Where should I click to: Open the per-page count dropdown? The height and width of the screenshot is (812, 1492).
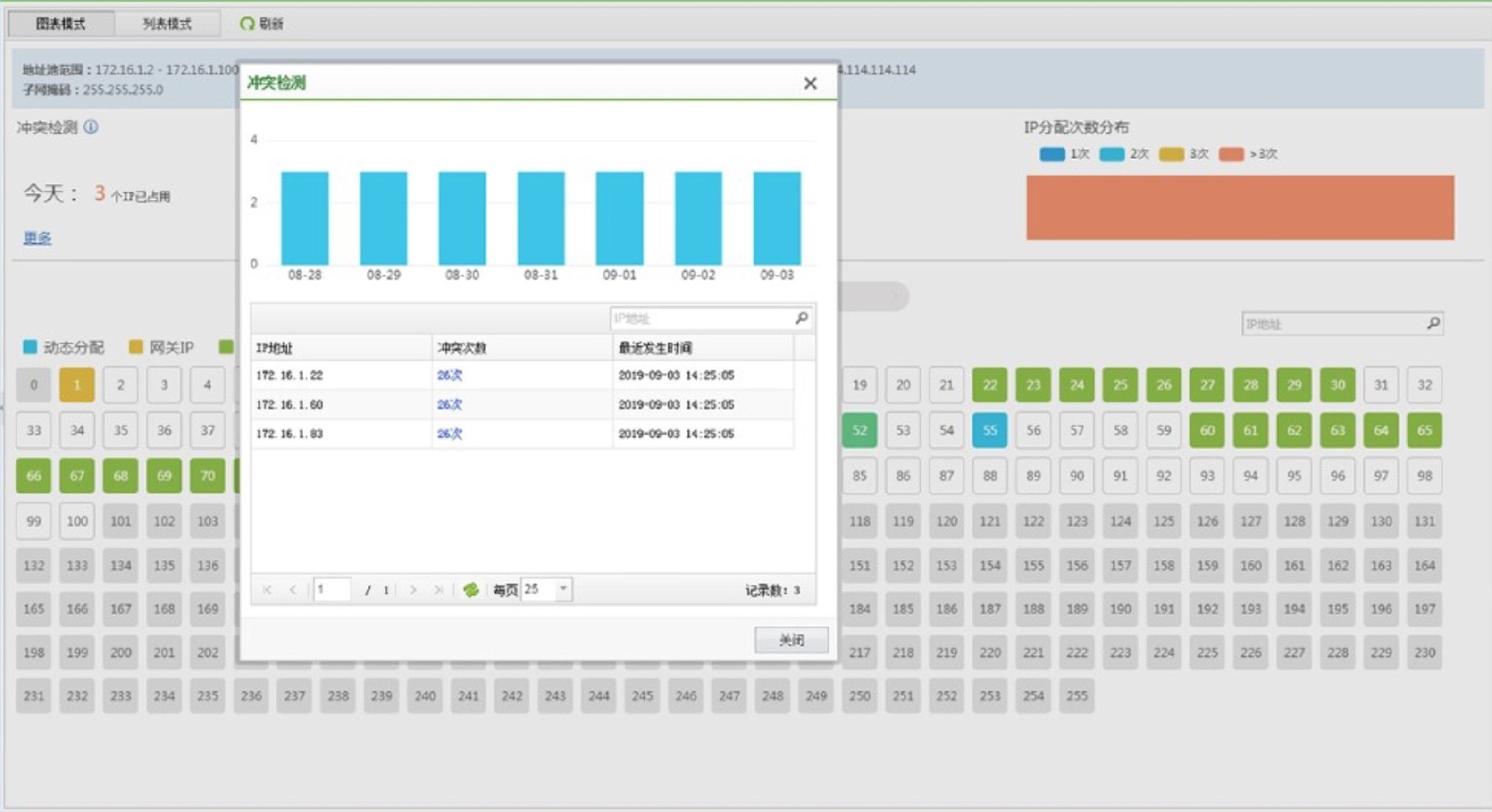[563, 589]
